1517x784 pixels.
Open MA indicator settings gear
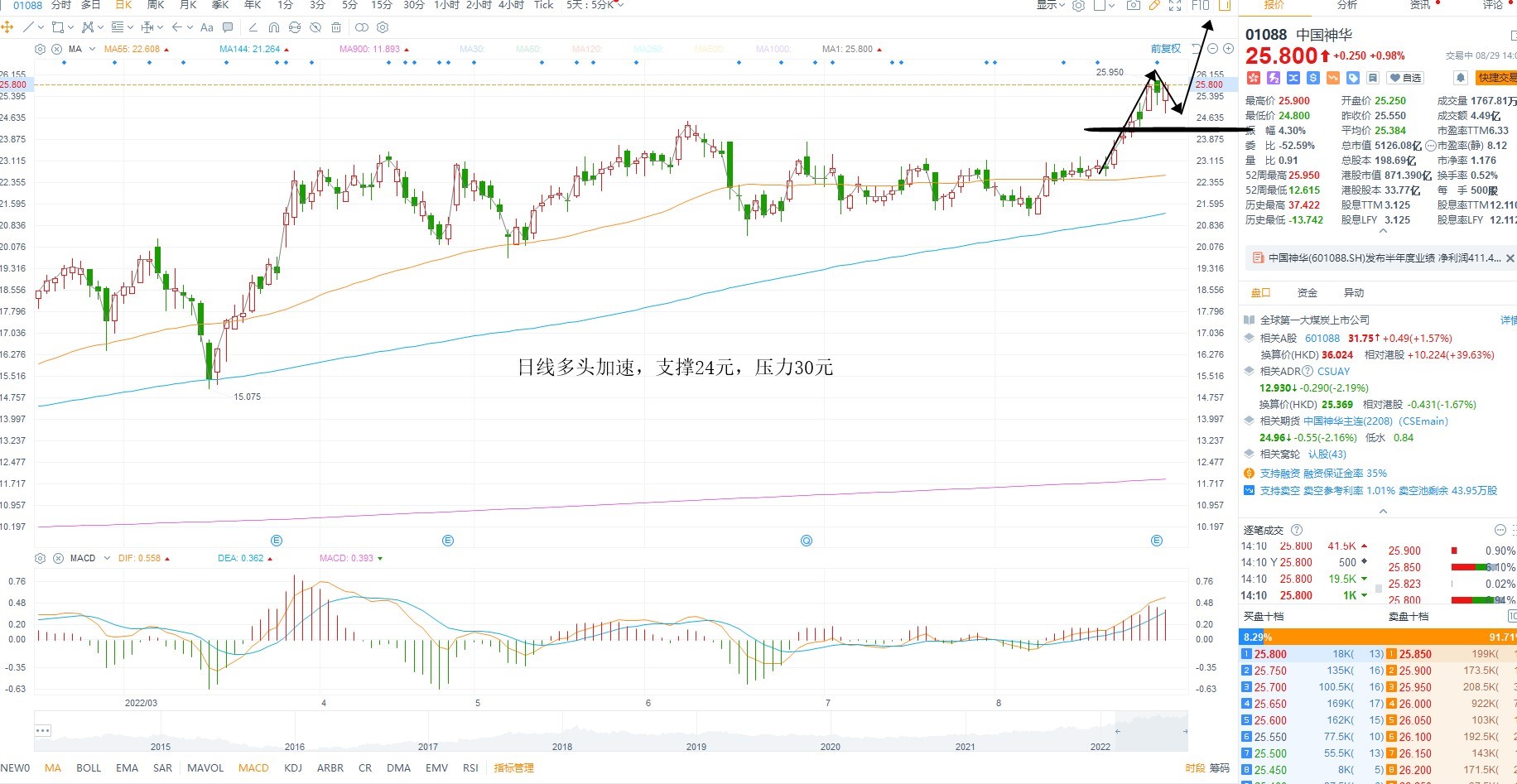tap(40, 49)
